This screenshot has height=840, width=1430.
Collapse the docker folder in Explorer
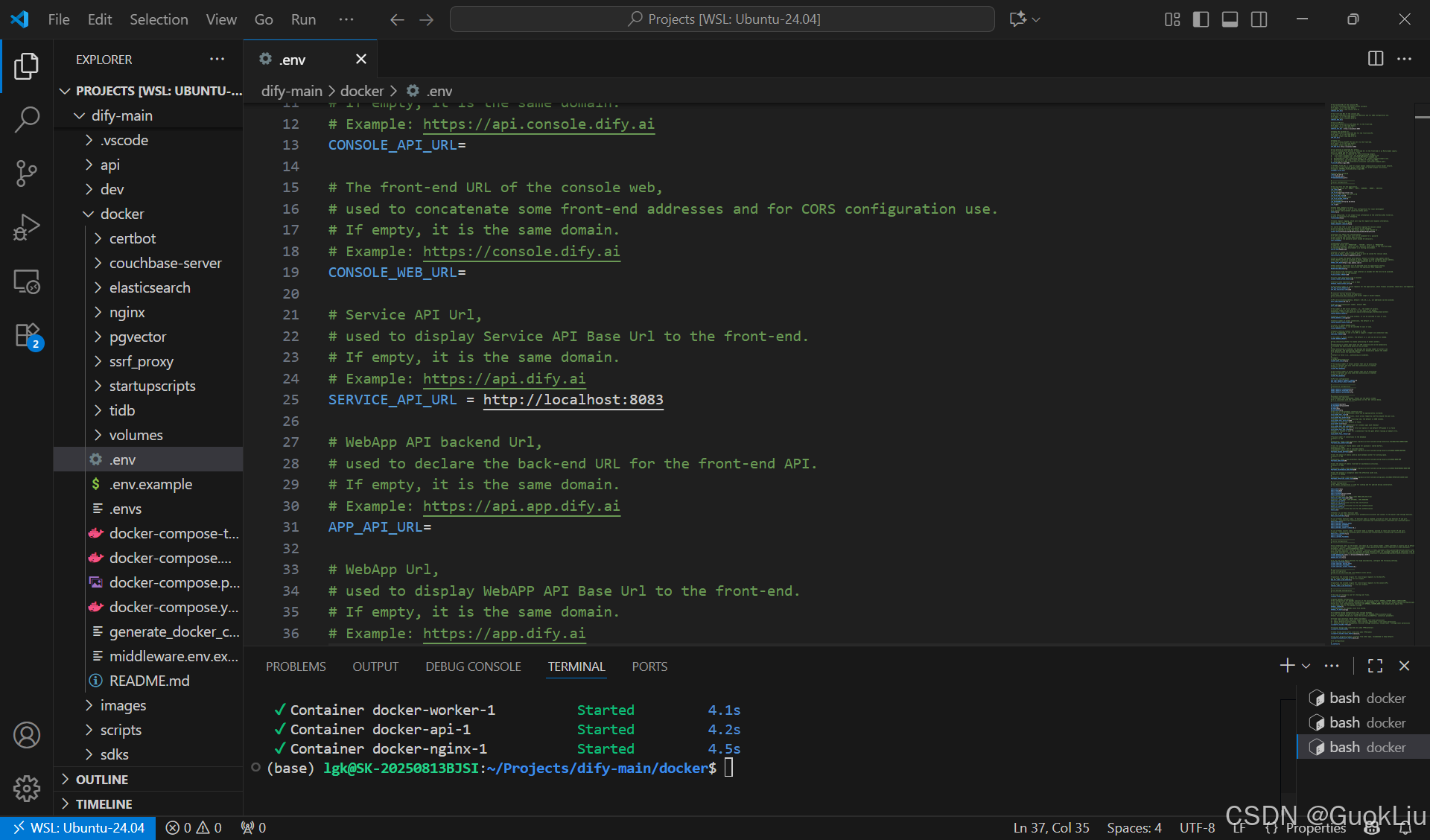pyautogui.click(x=89, y=214)
